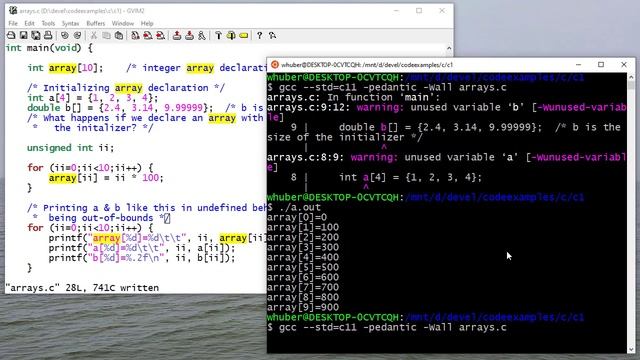Minimize the GVim window
640x360 pixels.
coord(396,11)
